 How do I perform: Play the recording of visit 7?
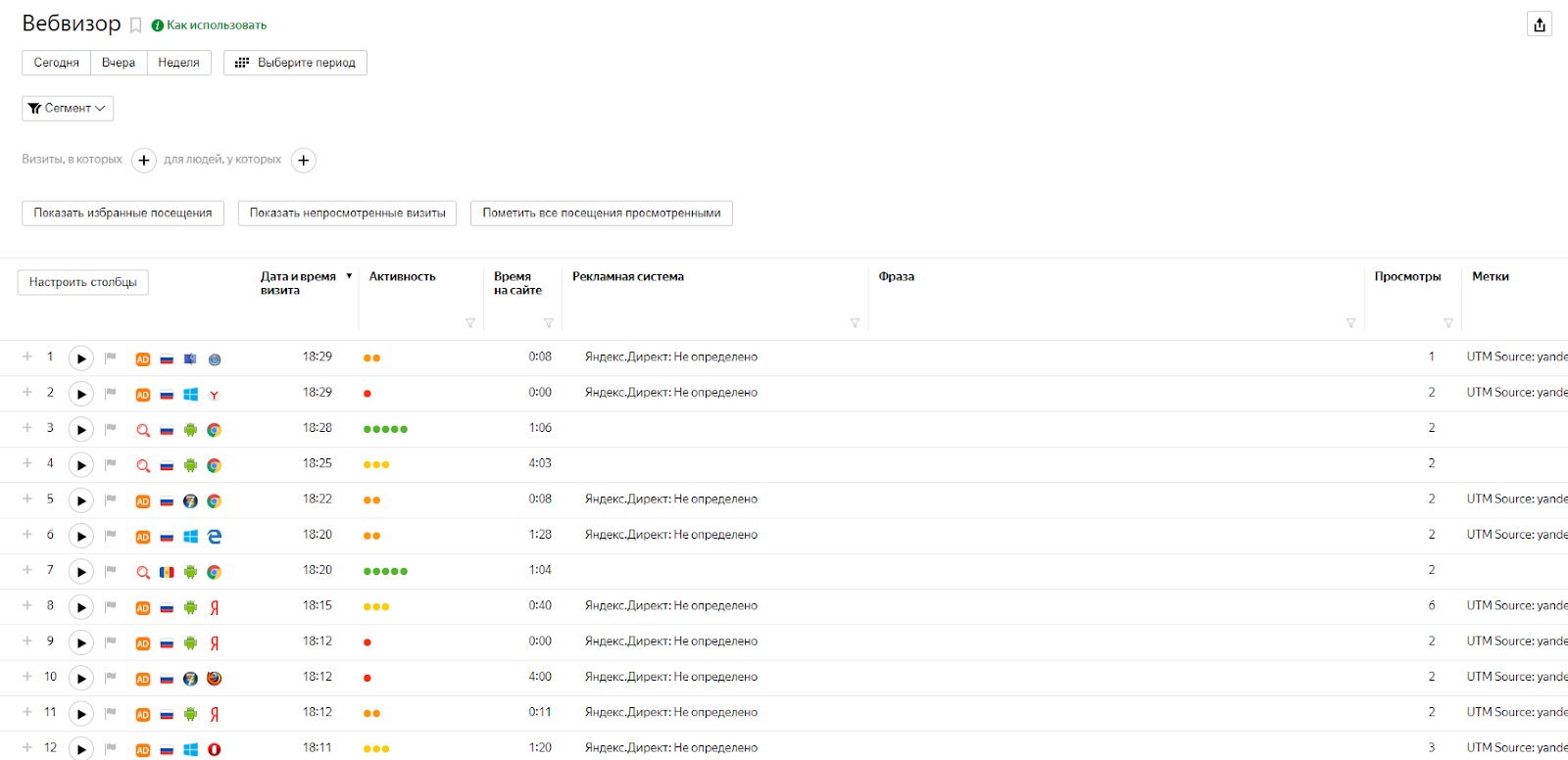(81, 572)
